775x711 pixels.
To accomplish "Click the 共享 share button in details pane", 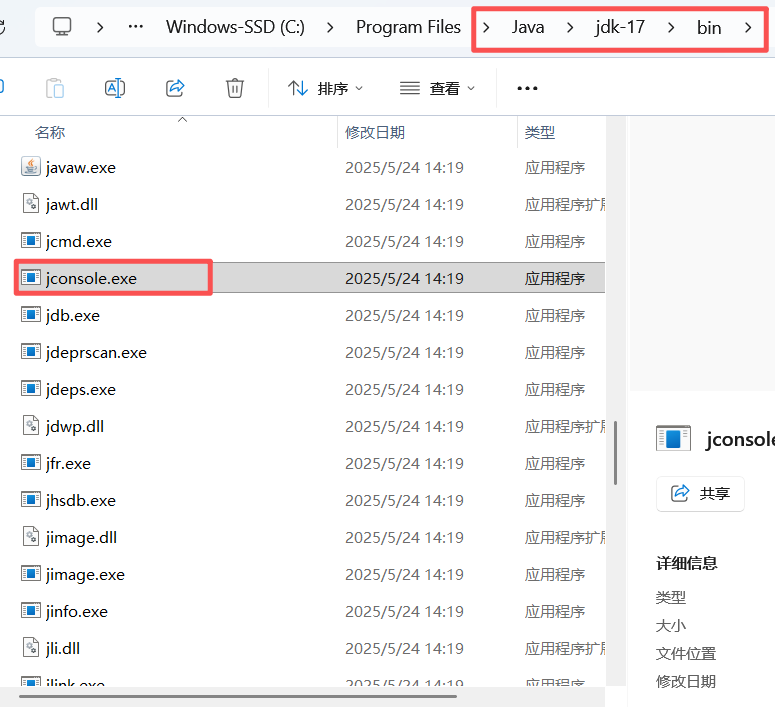I will click(x=700, y=493).
